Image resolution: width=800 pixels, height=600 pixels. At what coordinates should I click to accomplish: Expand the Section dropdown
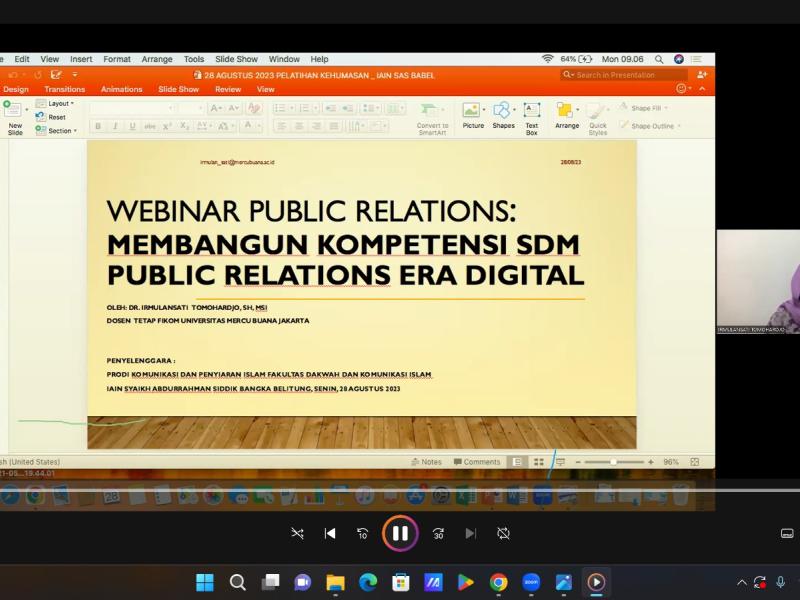[x=60, y=130]
